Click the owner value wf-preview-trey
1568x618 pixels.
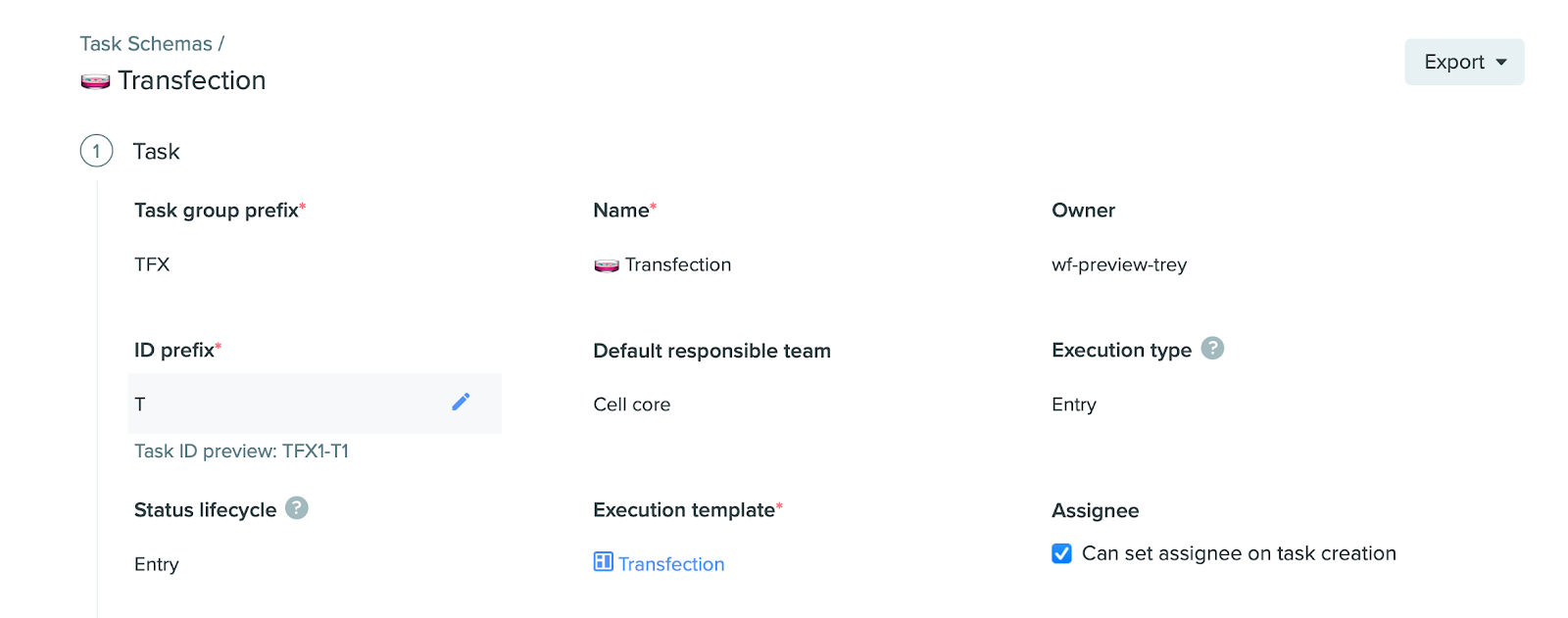click(1119, 264)
